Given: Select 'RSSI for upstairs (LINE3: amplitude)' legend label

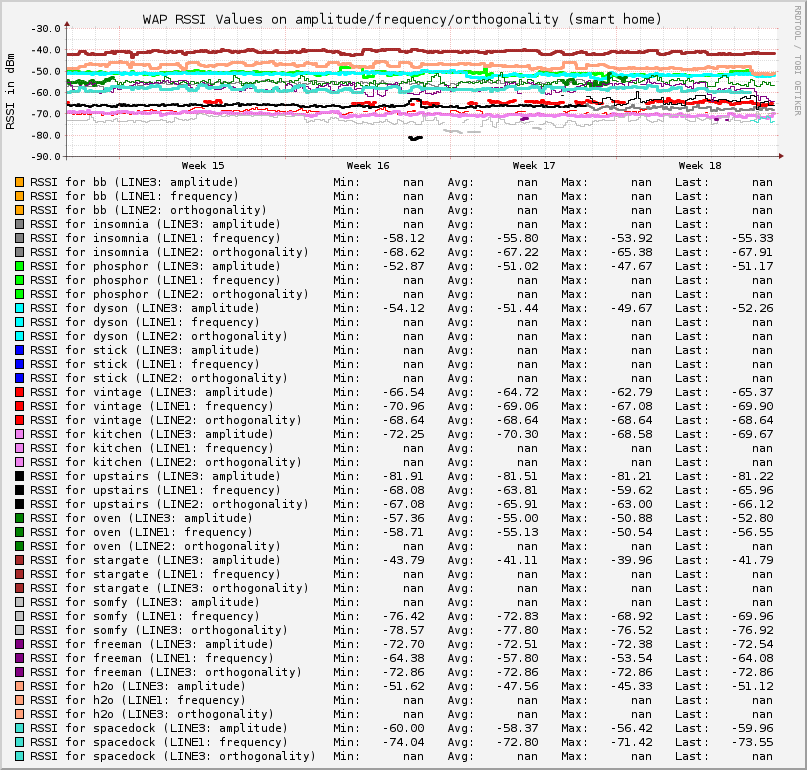Looking at the screenshot, I should tap(155, 476).
